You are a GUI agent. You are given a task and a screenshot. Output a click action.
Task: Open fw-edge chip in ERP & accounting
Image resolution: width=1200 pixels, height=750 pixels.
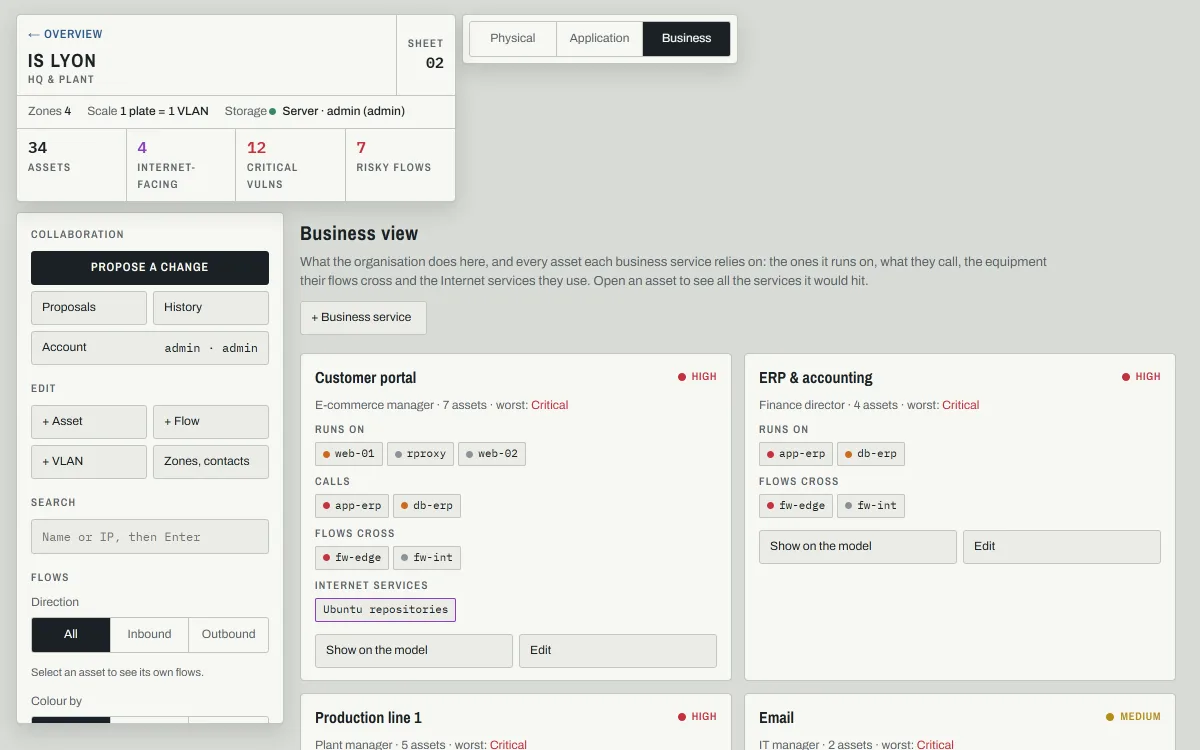click(x=796, y=506)
